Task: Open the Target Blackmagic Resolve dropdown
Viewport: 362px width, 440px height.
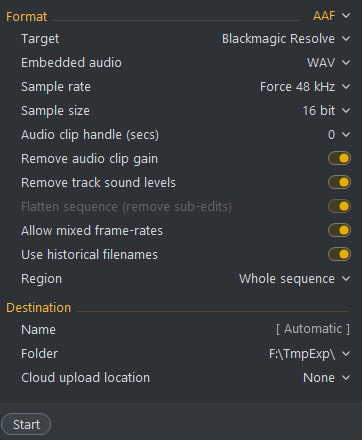Action: coord(286,39)
